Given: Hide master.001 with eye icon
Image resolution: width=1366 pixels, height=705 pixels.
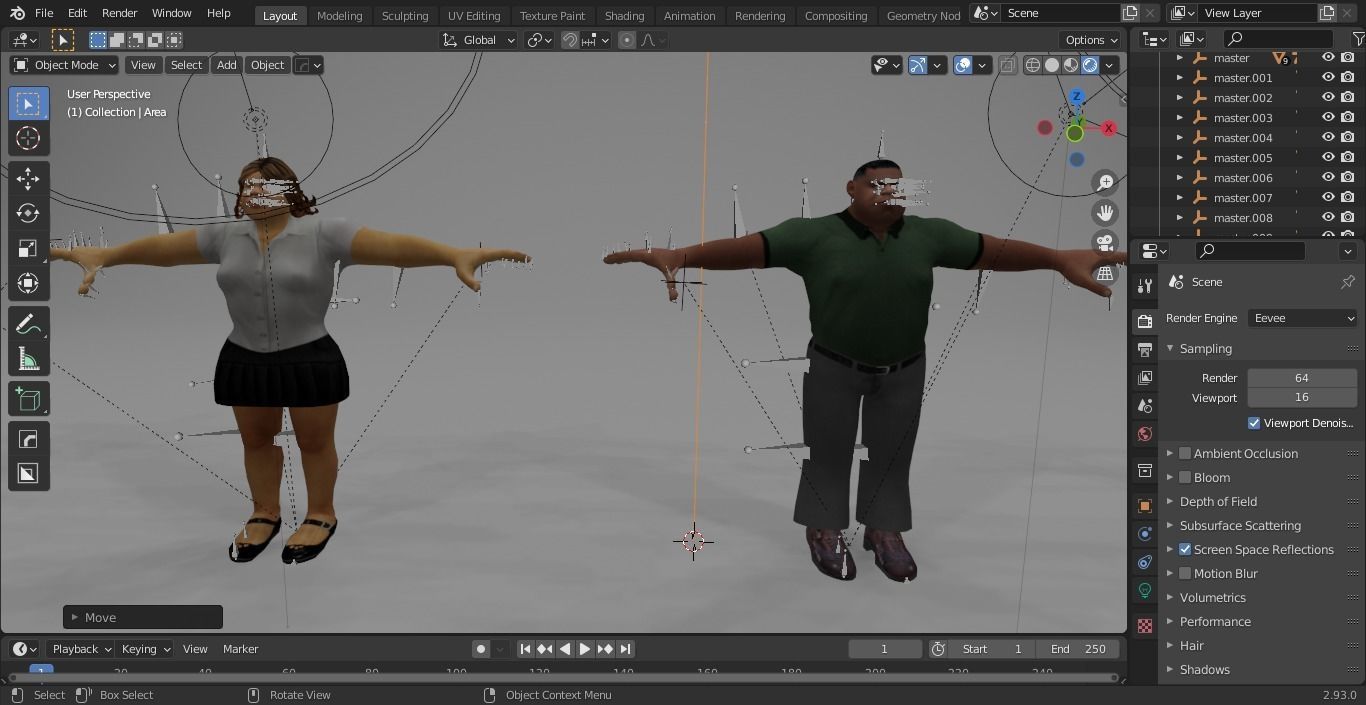Looking at the screenshot, I should coord(1328,78).
